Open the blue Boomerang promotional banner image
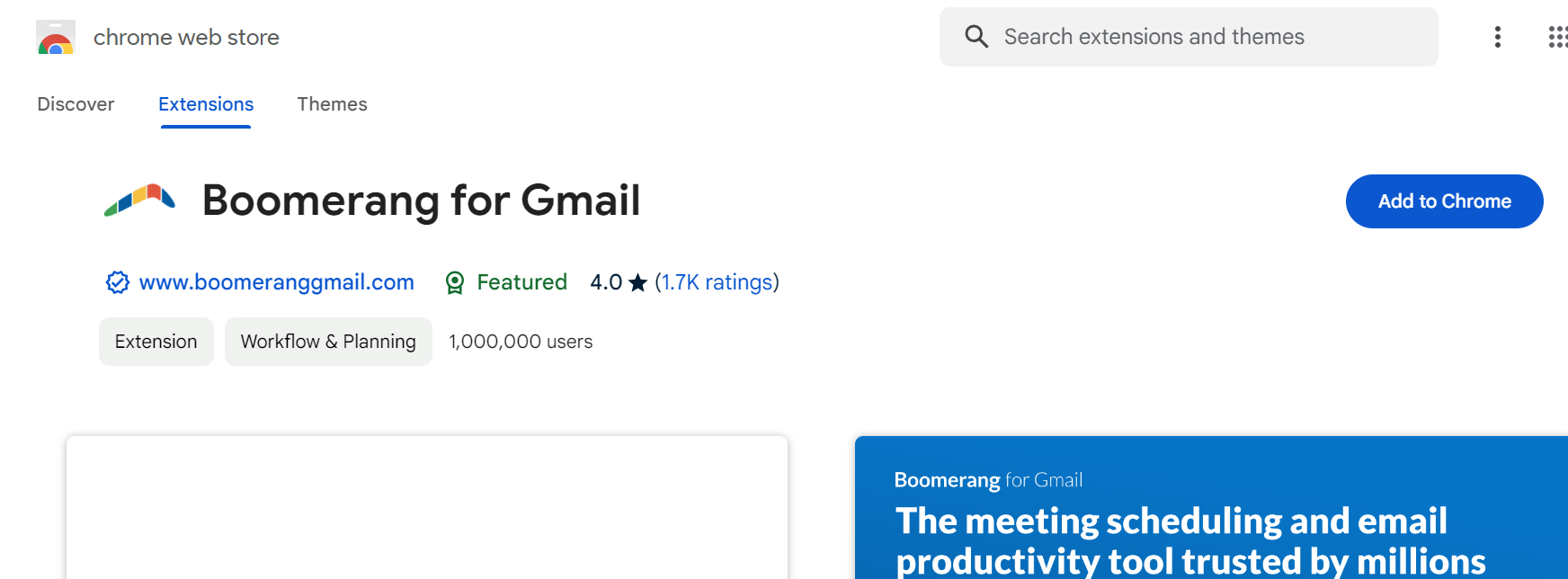1568x579 pixels. (x=1211, y=508)
